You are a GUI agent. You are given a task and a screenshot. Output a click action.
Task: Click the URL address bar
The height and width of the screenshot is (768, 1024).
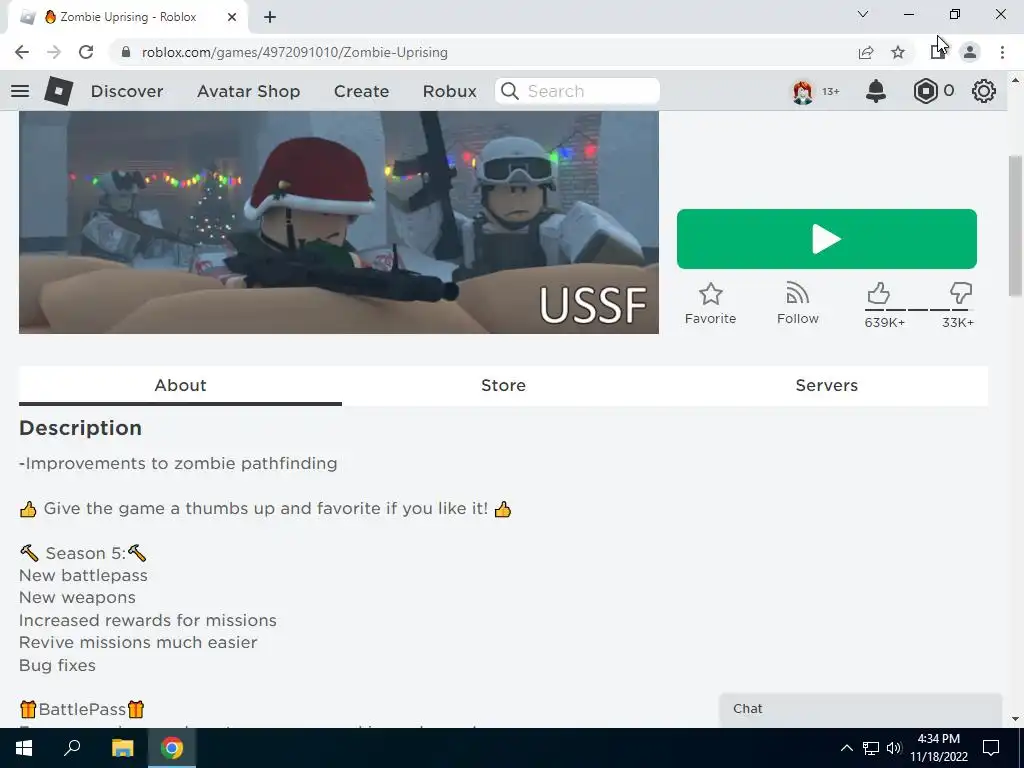coord(483,52)
